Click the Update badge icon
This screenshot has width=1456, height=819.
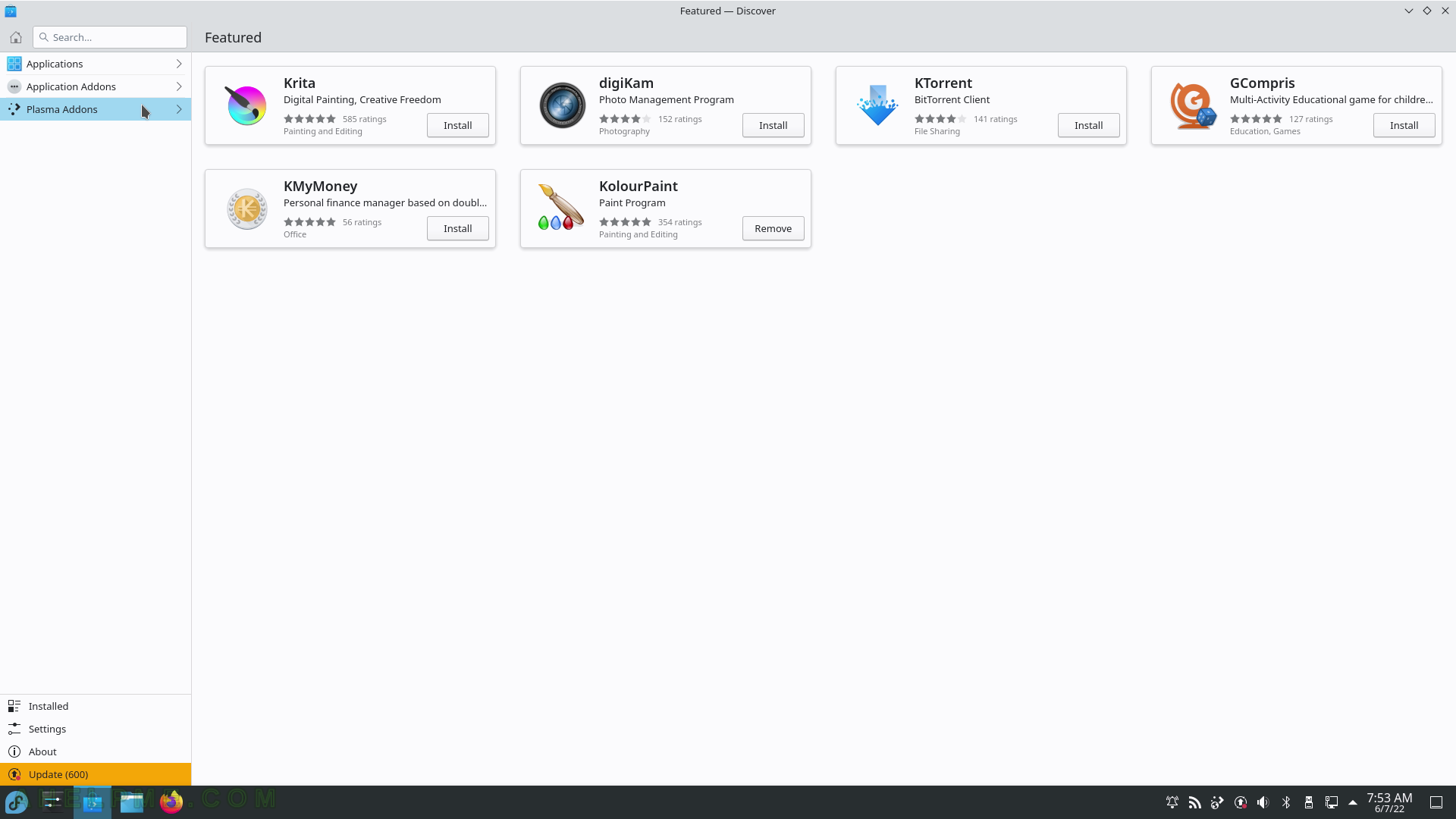[x=14, y=774]
